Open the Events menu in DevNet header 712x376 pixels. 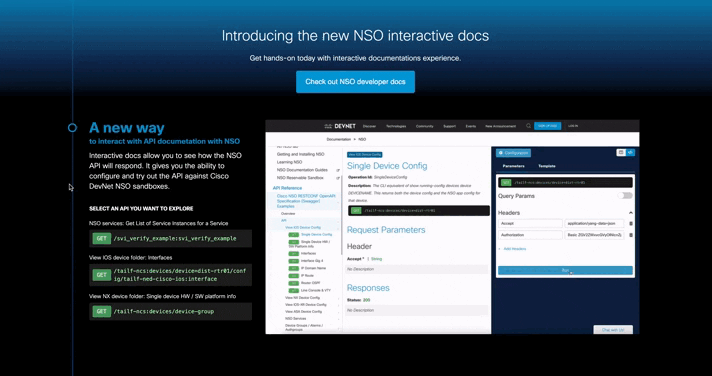click(470, 126)
